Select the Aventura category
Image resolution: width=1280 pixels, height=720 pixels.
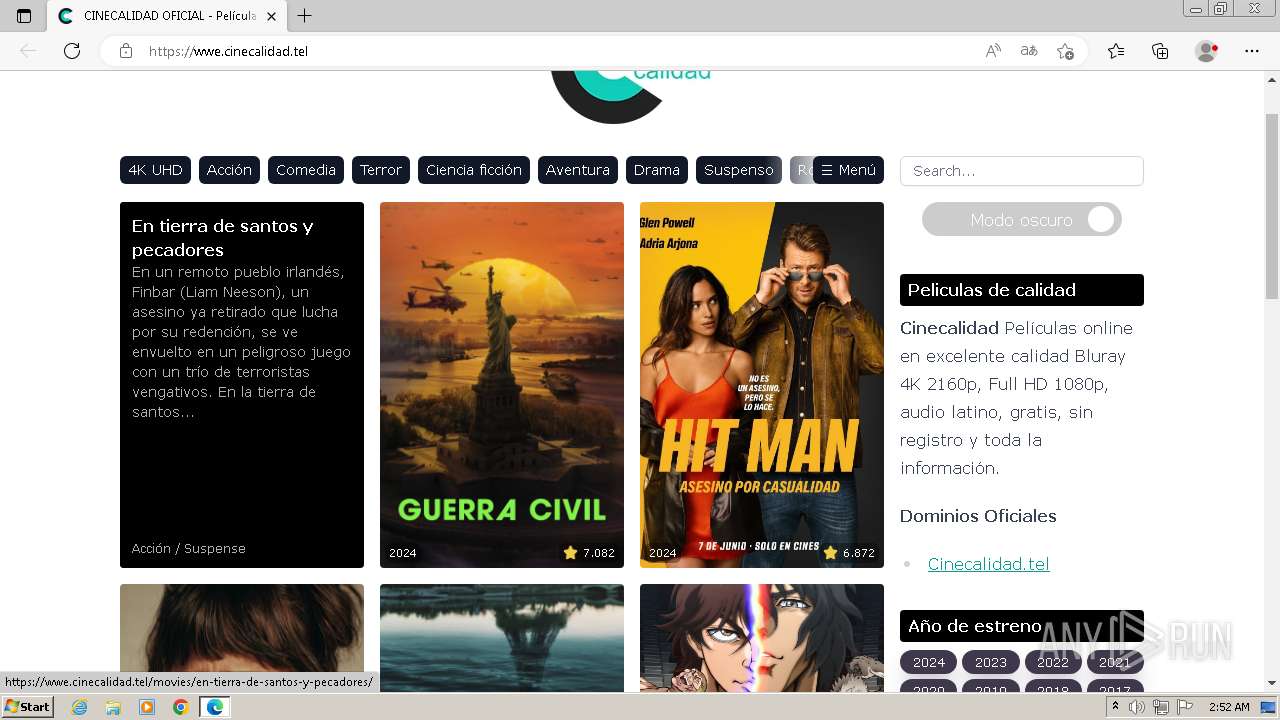(x=578, y=170)
